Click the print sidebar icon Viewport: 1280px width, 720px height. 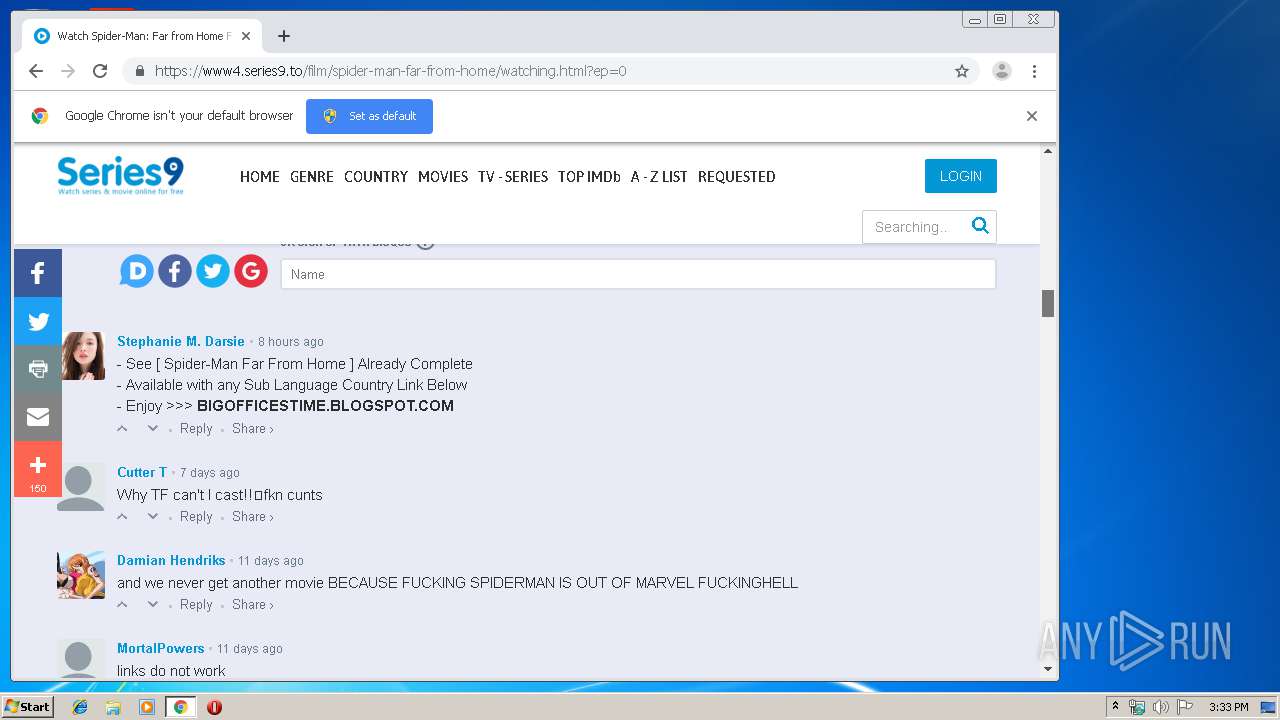coord(38,369)
